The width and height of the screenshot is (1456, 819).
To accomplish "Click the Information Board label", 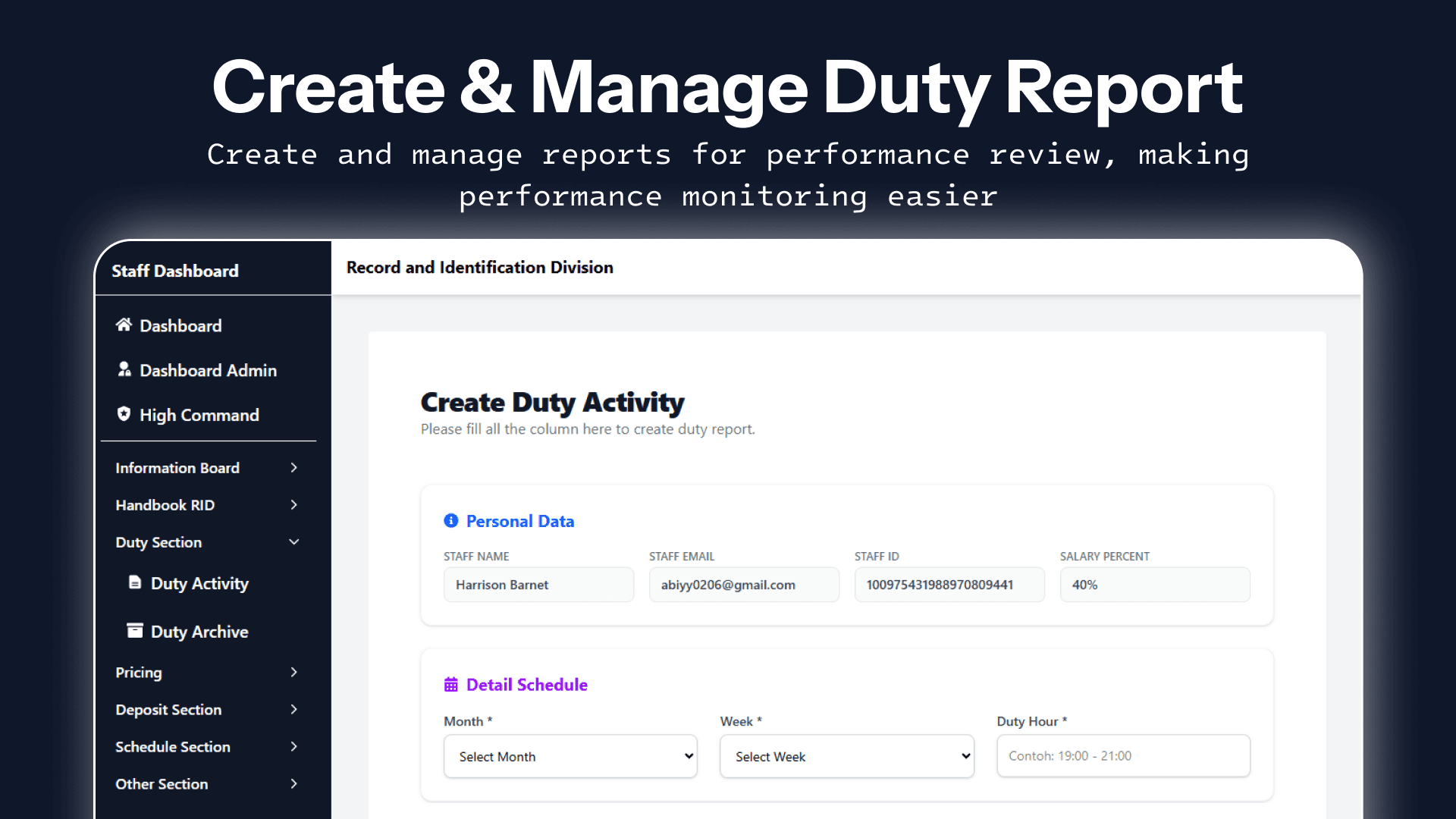I will (x=177, y=468).
